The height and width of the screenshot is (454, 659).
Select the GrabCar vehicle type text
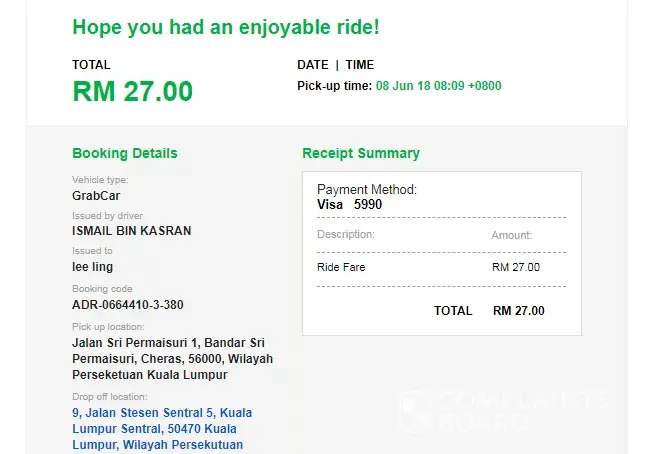tap(96, 196)
